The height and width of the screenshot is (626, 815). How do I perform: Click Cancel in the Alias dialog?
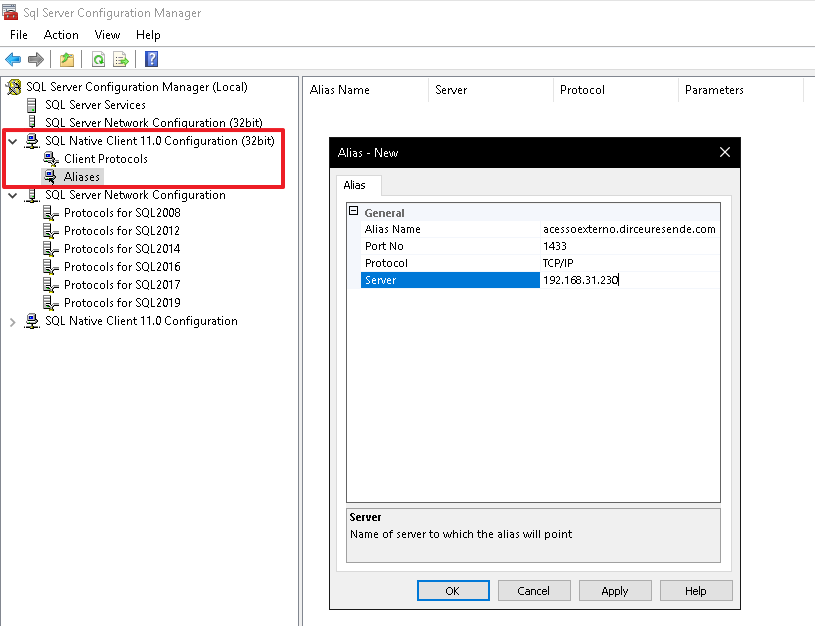tap(534, 591)
